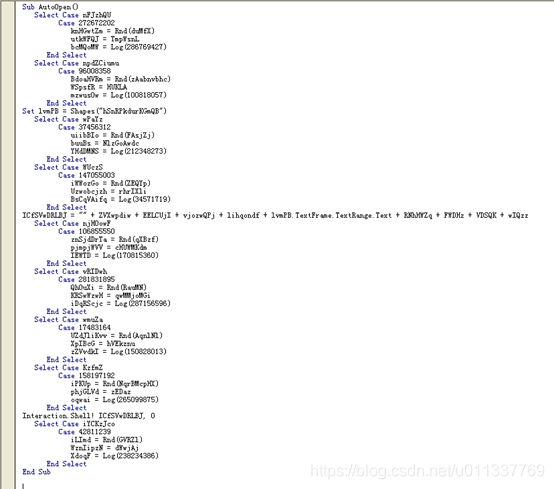This screenshot has width=554, height=489.
Task: Click the 'Set lvmPB = Shapes(...)' statement
Action: pos(94,111)
